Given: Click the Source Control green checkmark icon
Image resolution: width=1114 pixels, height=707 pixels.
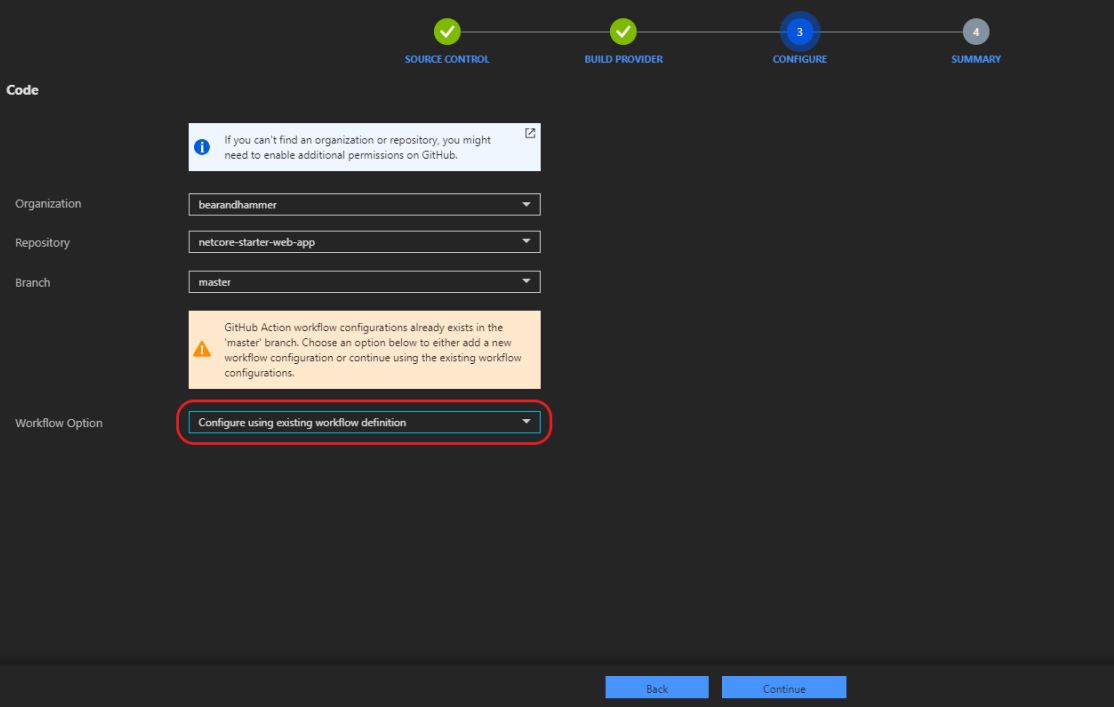Looking at the screenshot, I should click(447, 32).
